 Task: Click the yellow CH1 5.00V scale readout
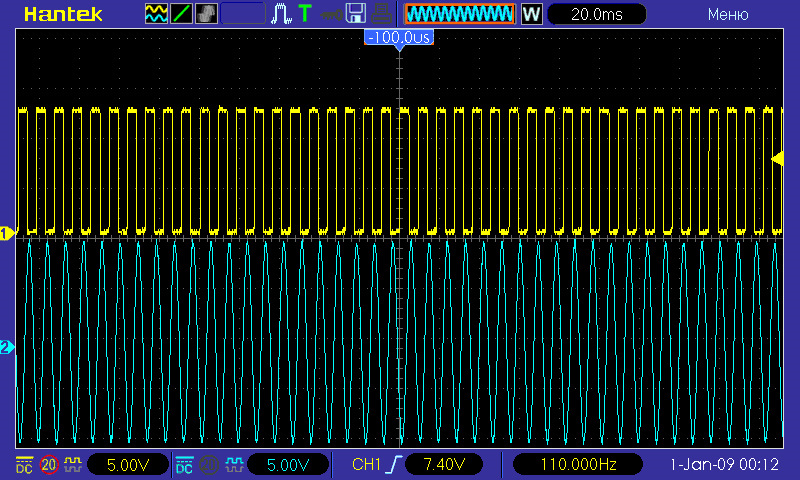point(128,465)
